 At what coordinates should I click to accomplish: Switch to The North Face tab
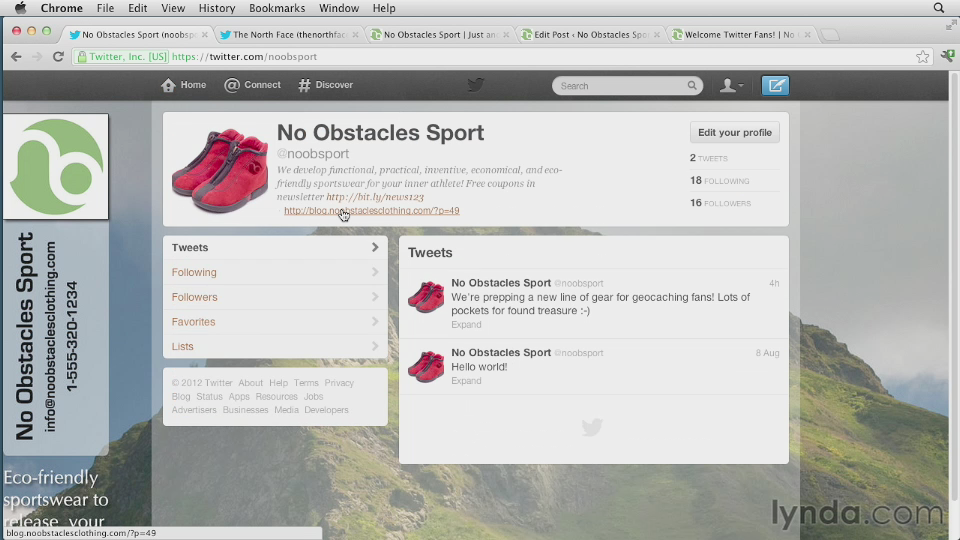[285, 34]
